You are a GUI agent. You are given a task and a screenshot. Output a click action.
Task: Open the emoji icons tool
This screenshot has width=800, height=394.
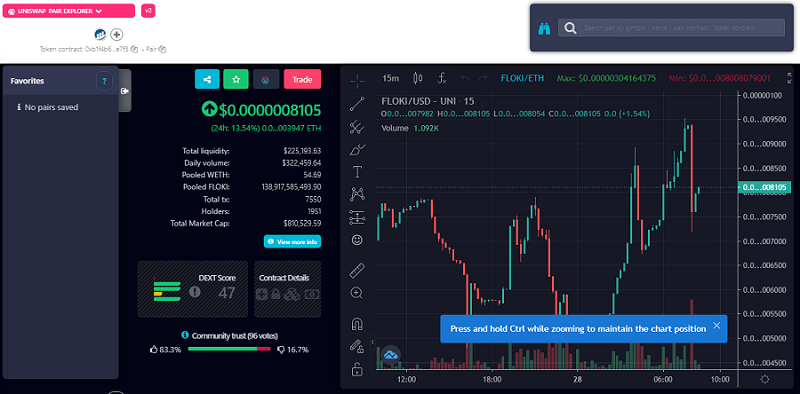click(x=357, y=240)
